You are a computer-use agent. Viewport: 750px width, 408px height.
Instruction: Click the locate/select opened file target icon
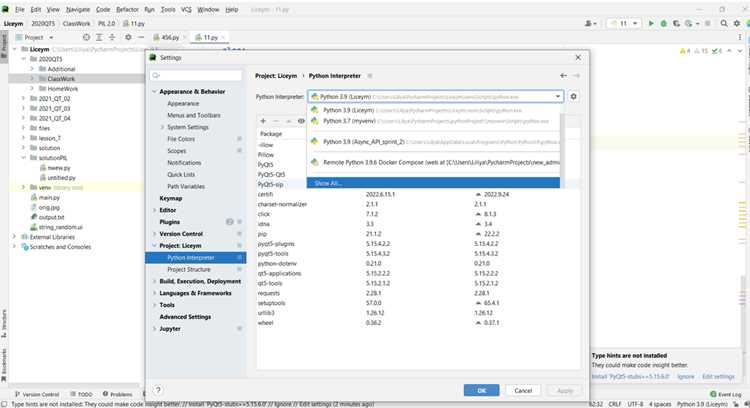[86, 37]
